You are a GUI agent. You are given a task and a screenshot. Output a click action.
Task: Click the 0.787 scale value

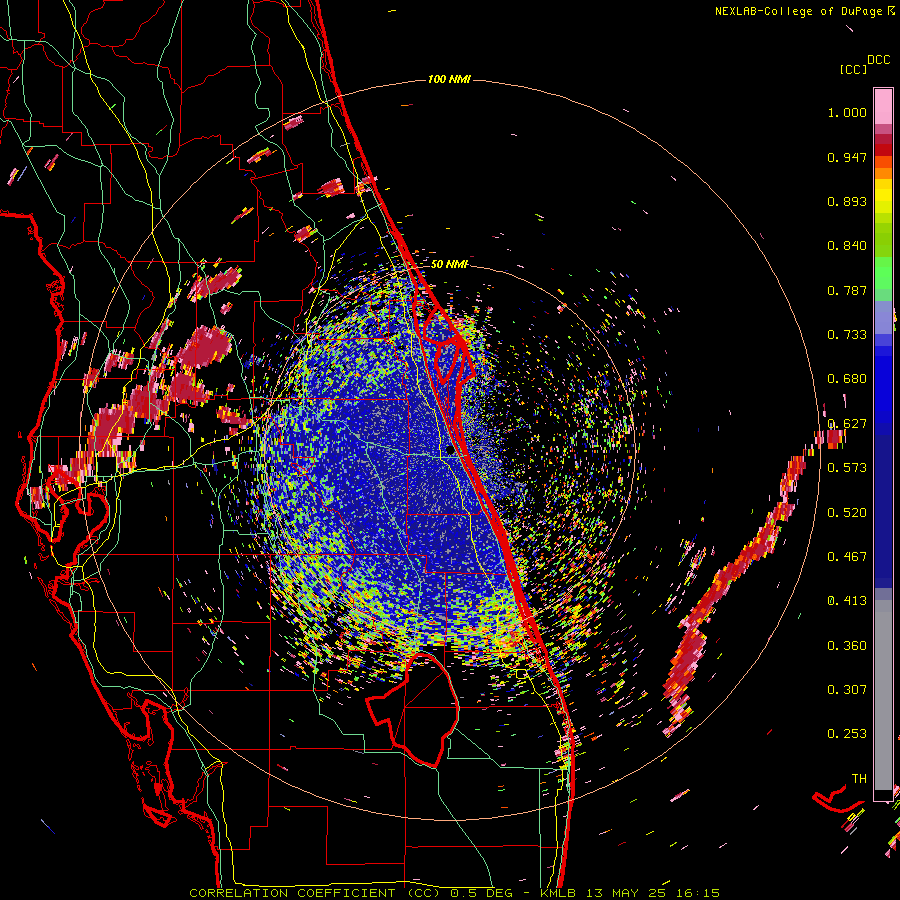tap(847, 290)
